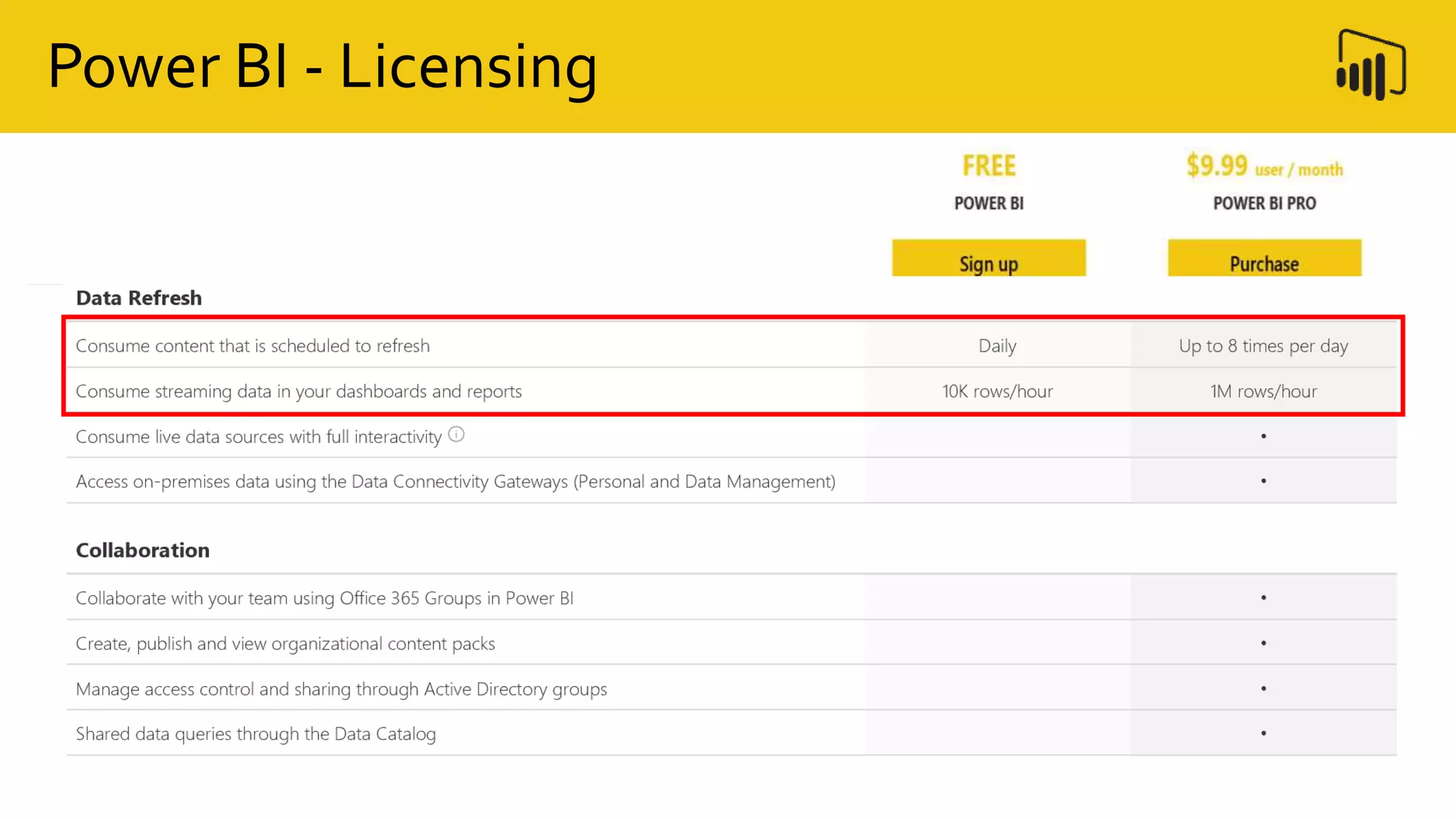The height and width of the screenshot is (819, 1456).
Task: Click the Pro bullet for live data sources
Action: click(x=1263, y=436)
